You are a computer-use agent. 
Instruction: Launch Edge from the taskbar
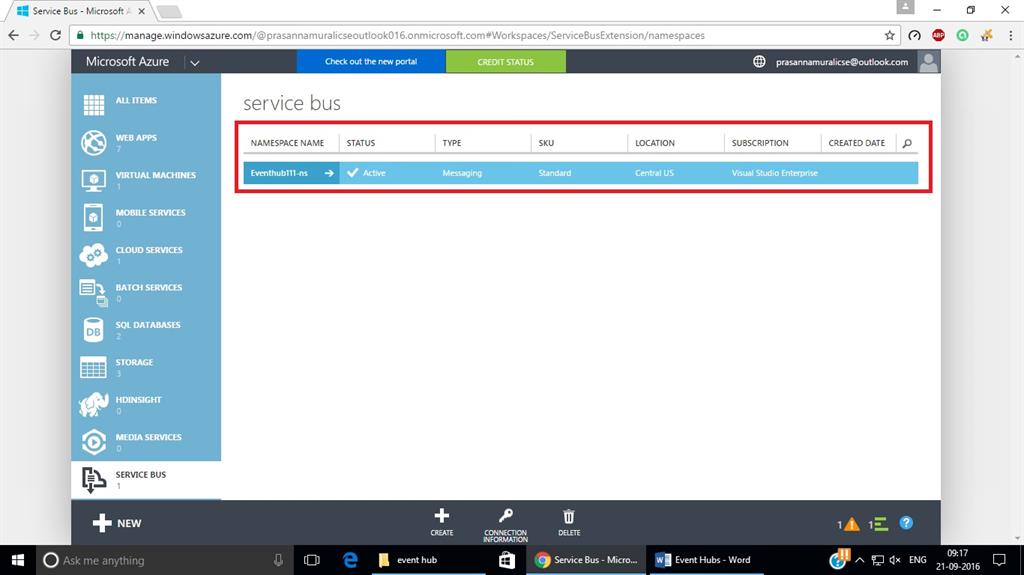point(351,560)
